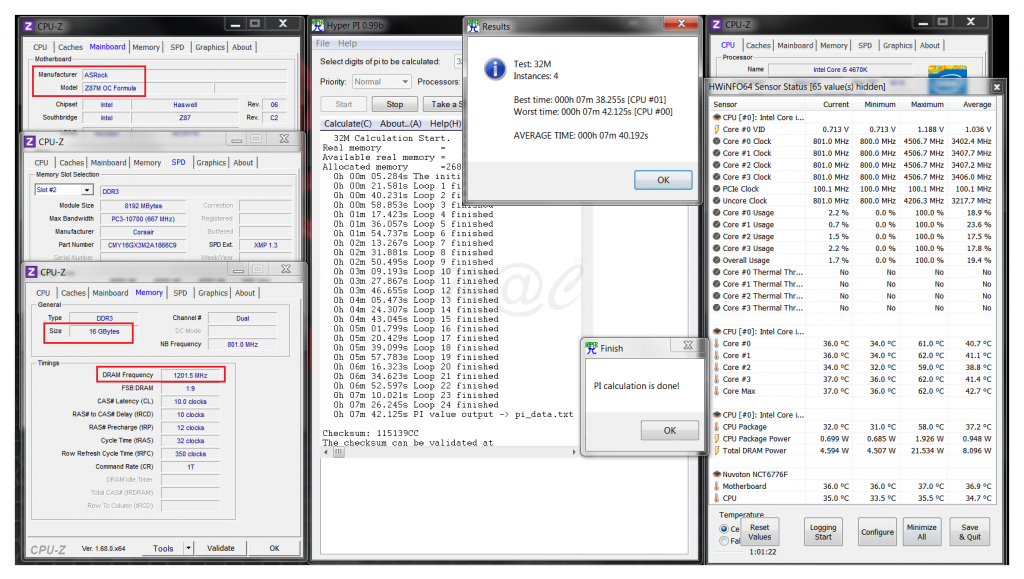Viewport: 1024px width, 579px height.
Task: Click the CPU Package Power bolt icon
Action: point(716,438)
